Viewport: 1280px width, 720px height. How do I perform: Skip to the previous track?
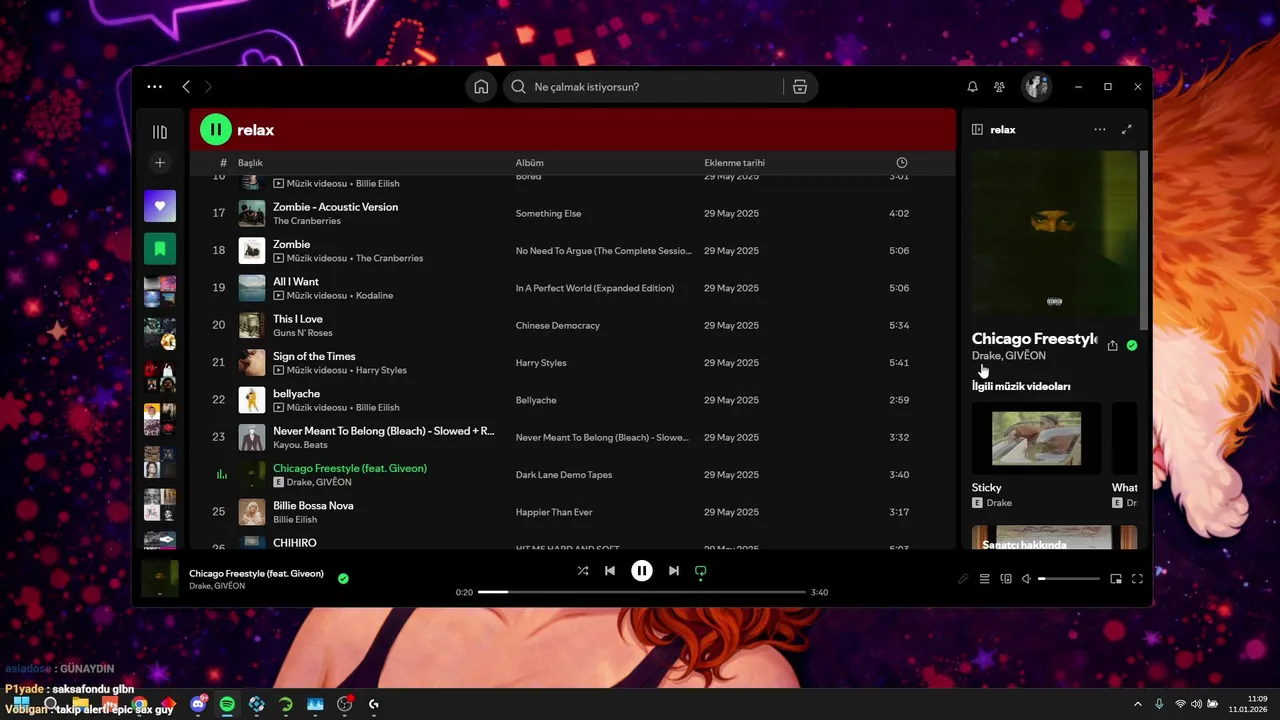point(610,571)
